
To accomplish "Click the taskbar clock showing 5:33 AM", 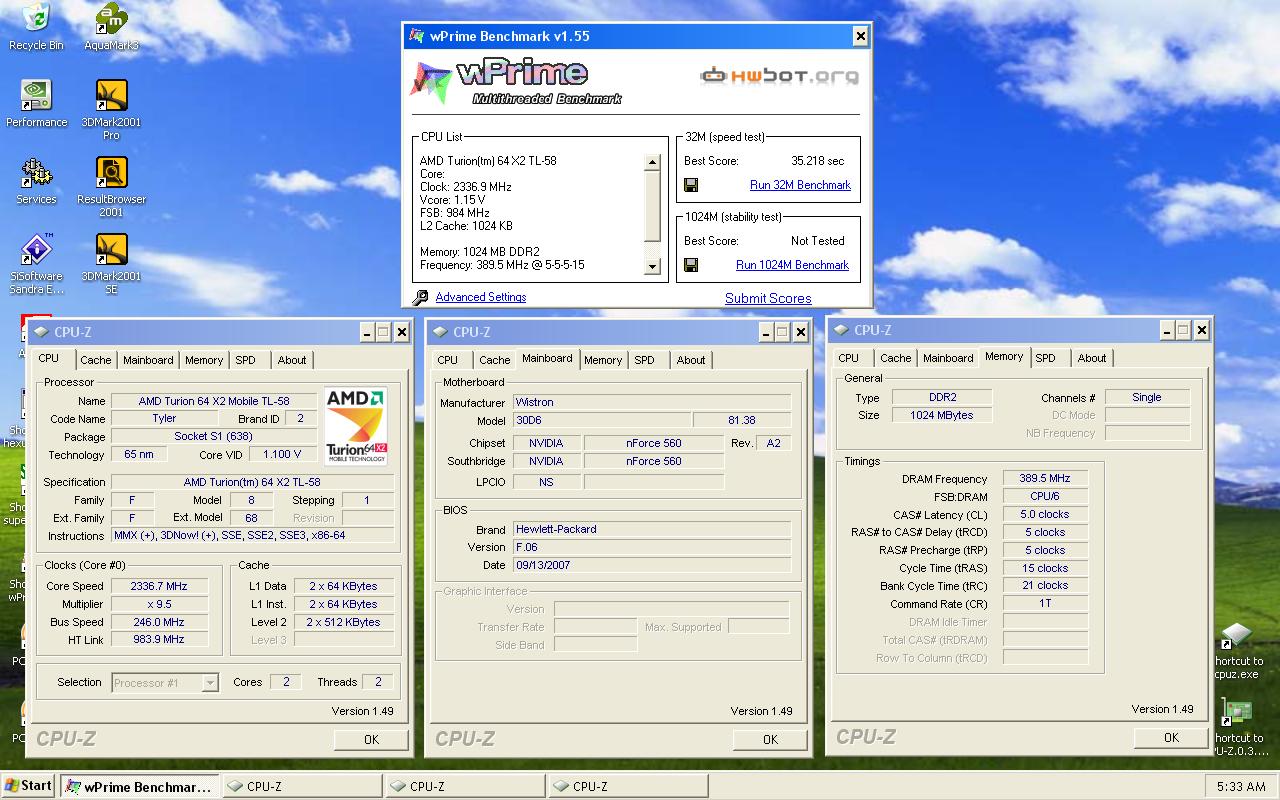I will (x=1241, y=787).
